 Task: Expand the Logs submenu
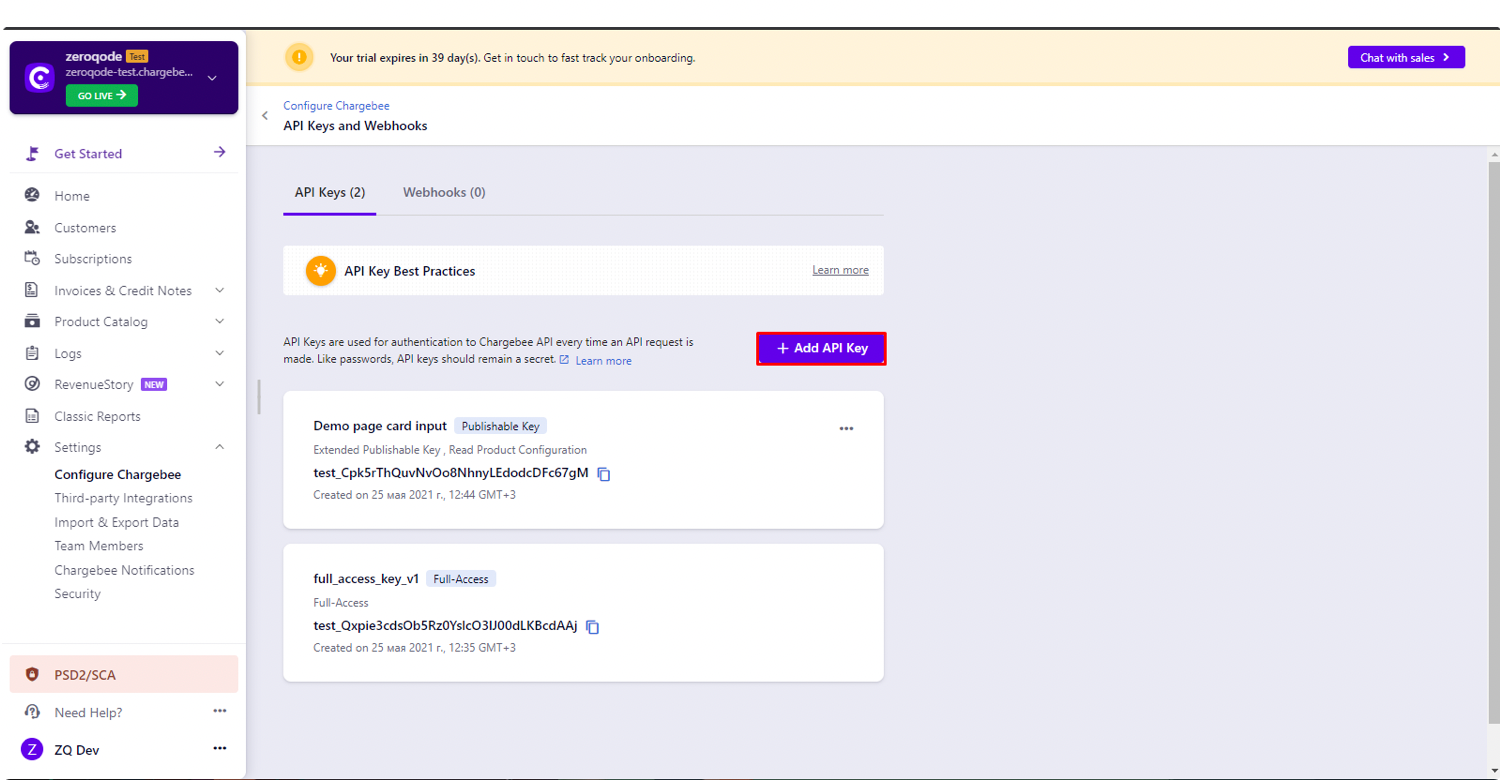[220, 354]
